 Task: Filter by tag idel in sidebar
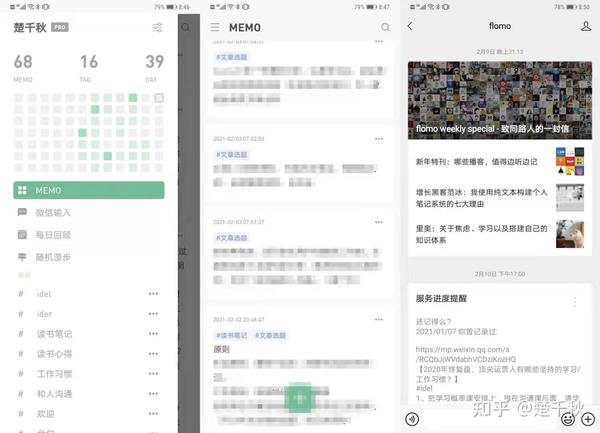coord(44,294)
